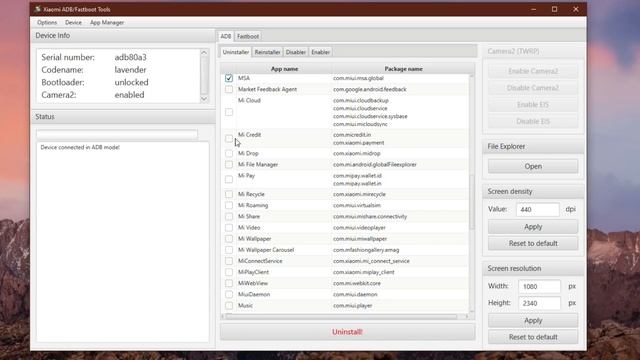The width and height of the screenshot is (640, 360).
Task: Click the App name column header
Action: click(284, 69)
